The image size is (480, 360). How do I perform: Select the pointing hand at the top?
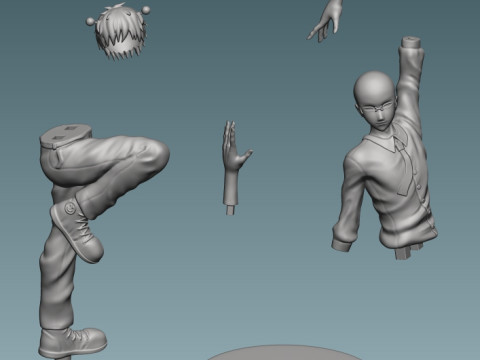coord(326,21)
